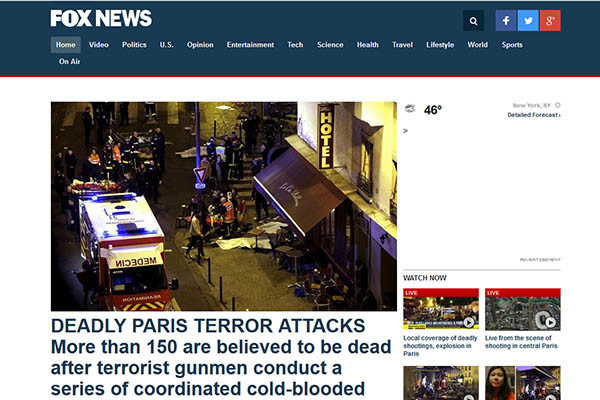The height and width of the screenshot is (400, 600).
Task: Click the weather condition icon beside 46°
Action: click(x=409, y=109)
